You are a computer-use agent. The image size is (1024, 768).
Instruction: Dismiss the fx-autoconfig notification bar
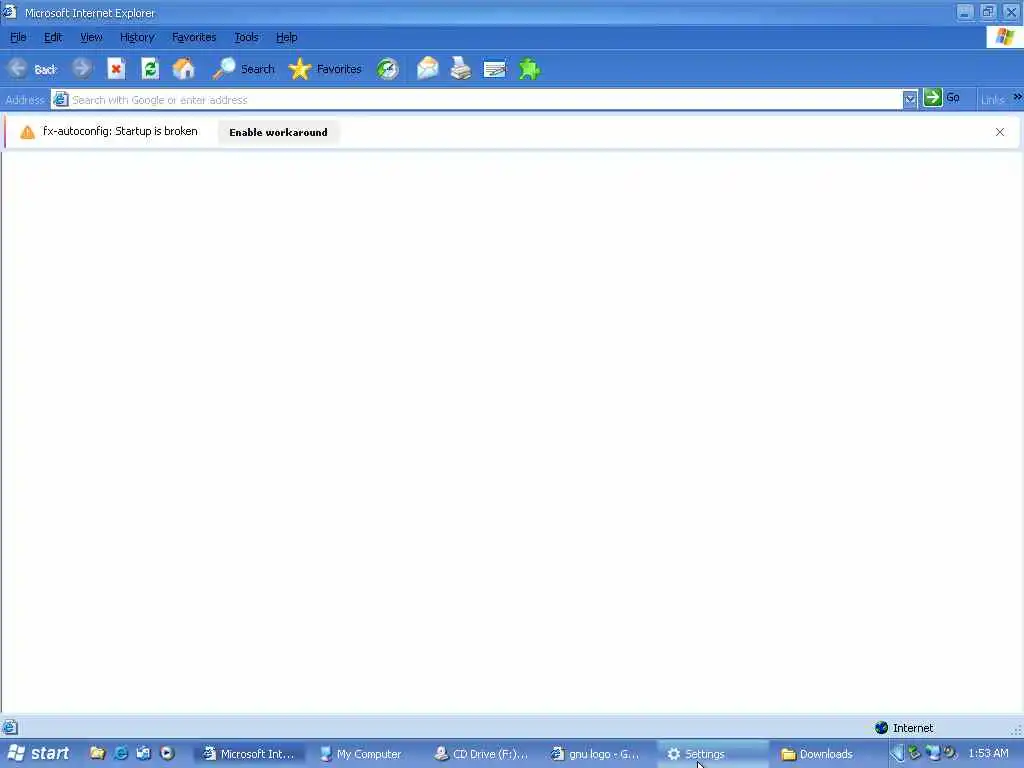click(x=1000, y=132)
